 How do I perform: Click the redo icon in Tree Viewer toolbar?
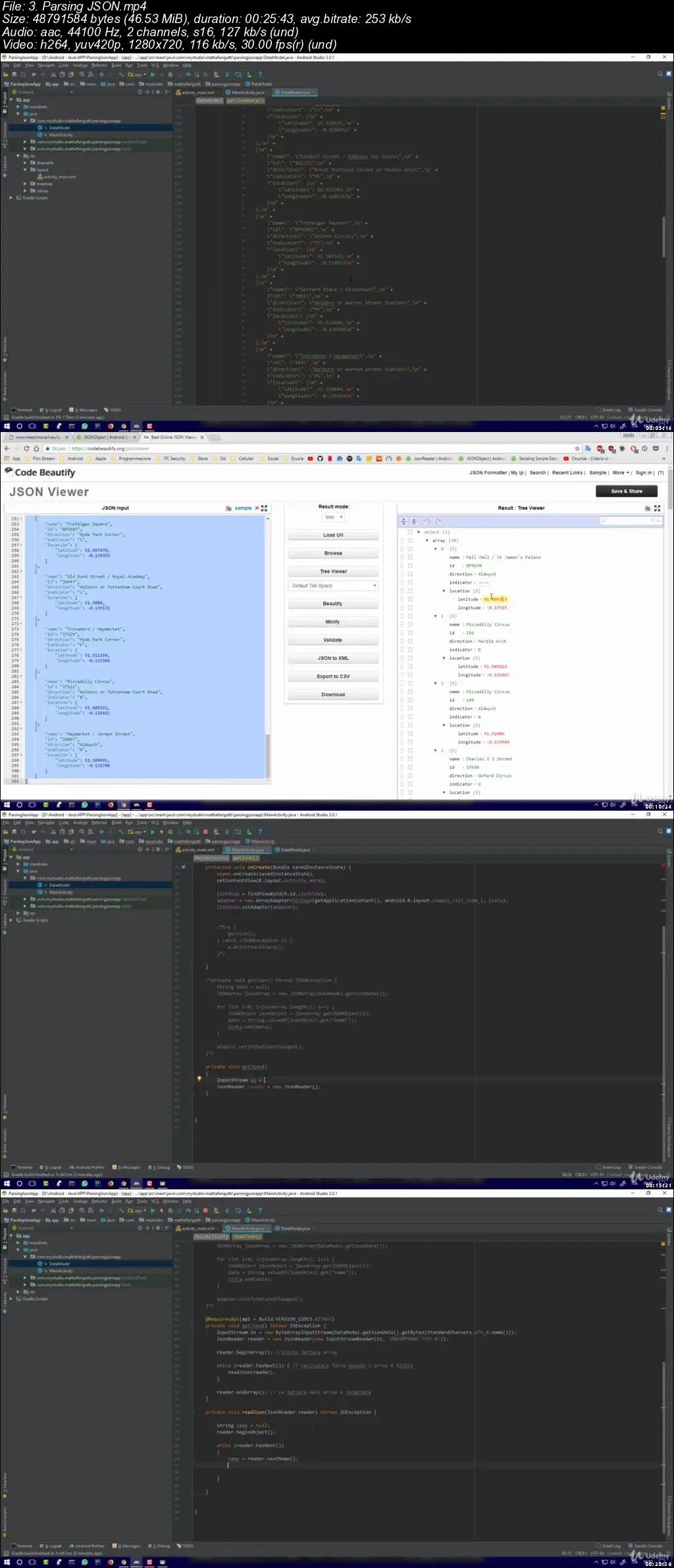point(438,522)
